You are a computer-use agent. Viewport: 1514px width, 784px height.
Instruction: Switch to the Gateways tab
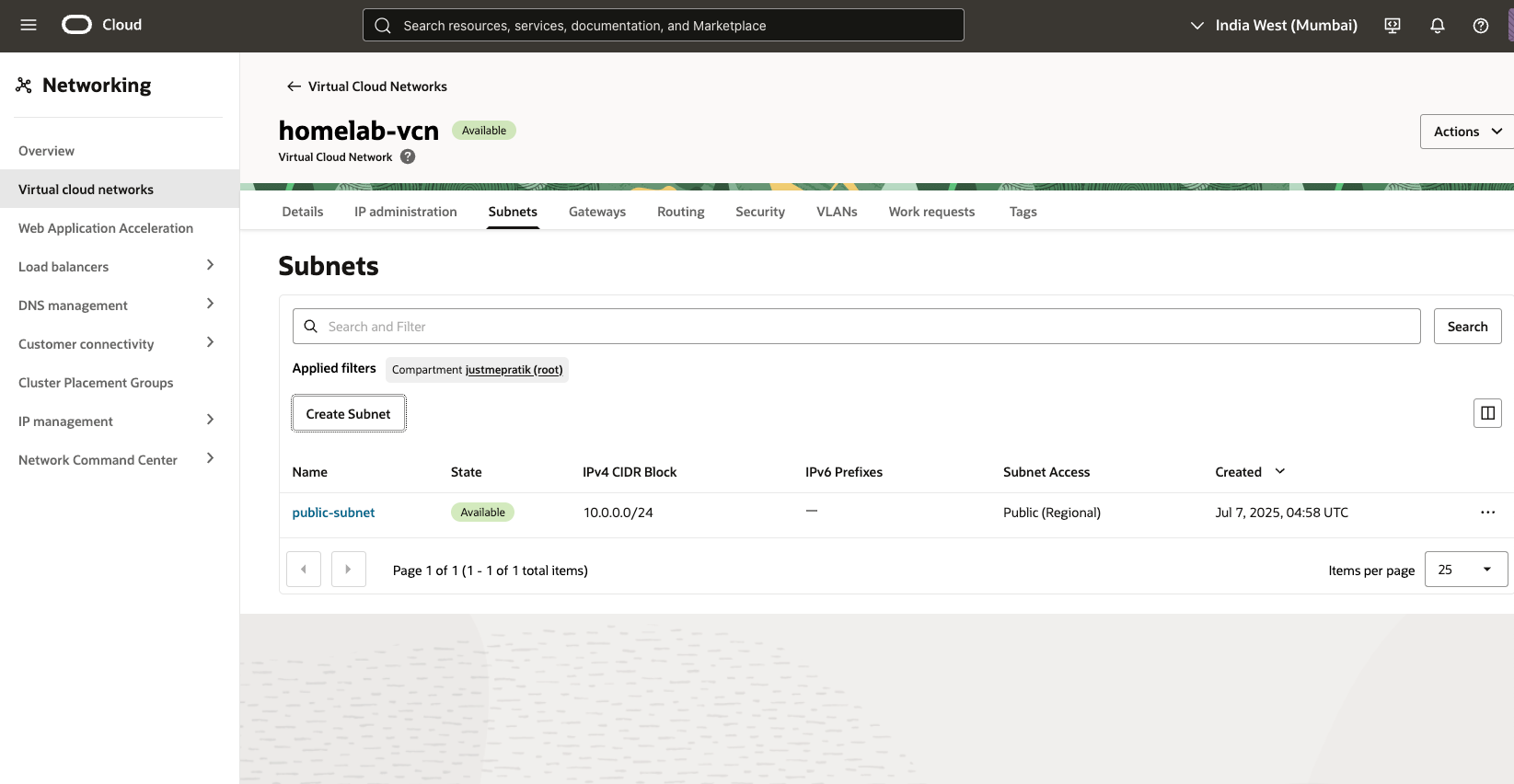(x=596, y=212)
